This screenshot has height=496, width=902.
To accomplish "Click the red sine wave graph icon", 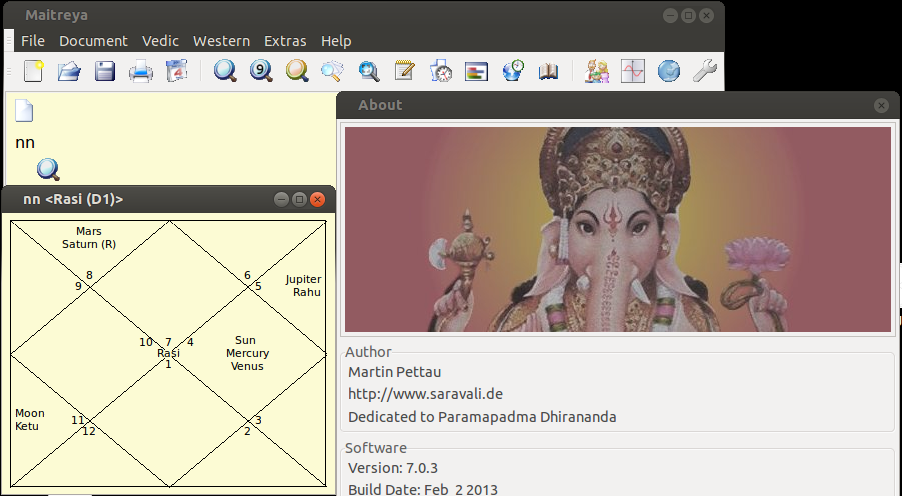I will pyautogui.click(x=633, y=71).
